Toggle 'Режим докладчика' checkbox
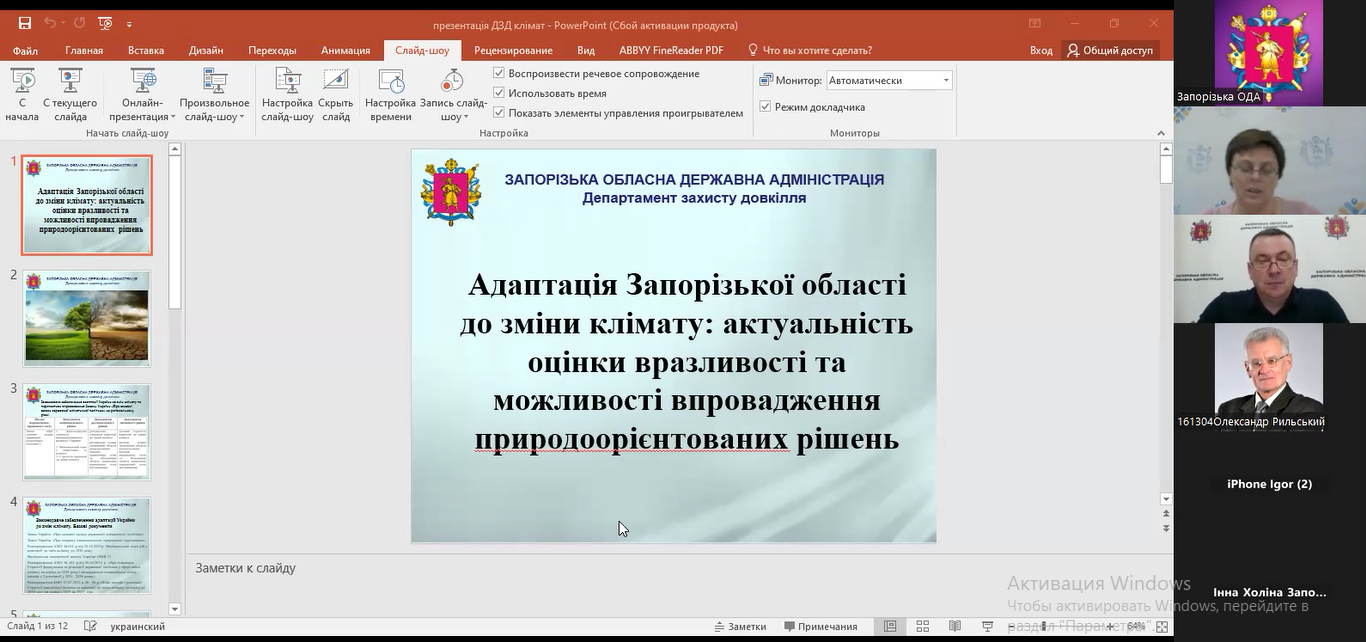The height and width of the screenshot is (642, 1366). pos(765,107)
